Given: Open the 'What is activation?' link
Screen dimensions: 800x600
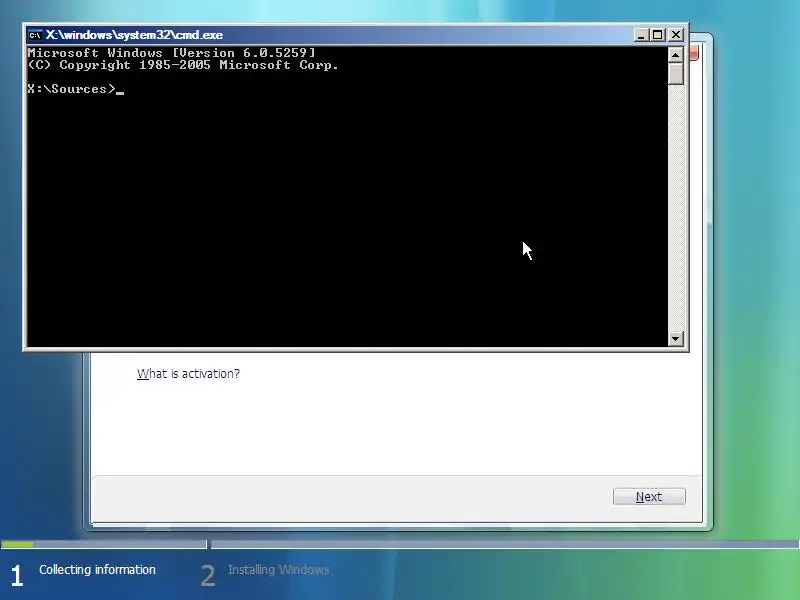Looking at the screenshot, I should pos(188,373).
